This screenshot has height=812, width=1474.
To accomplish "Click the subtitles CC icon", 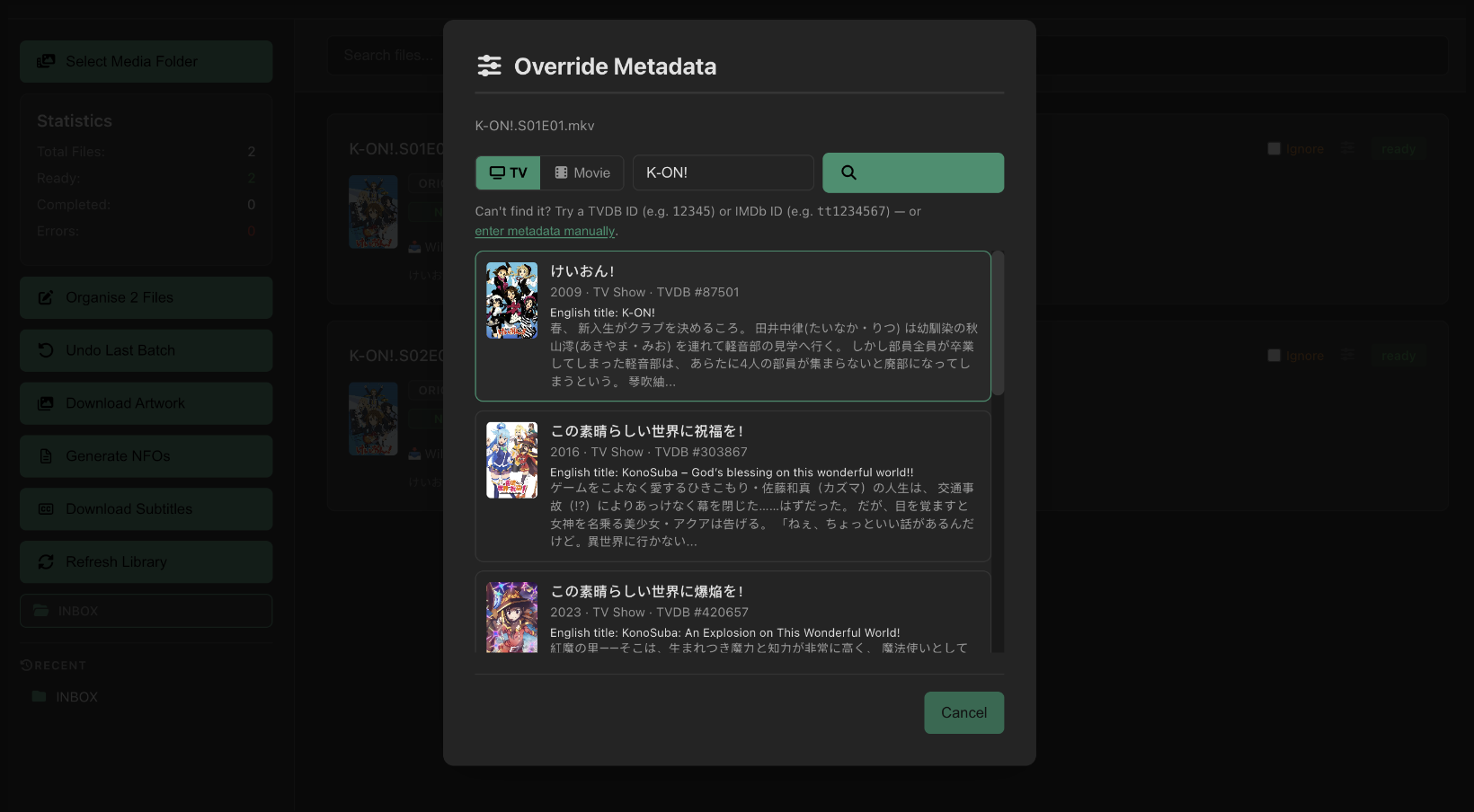I will click(x=46, y=509).
